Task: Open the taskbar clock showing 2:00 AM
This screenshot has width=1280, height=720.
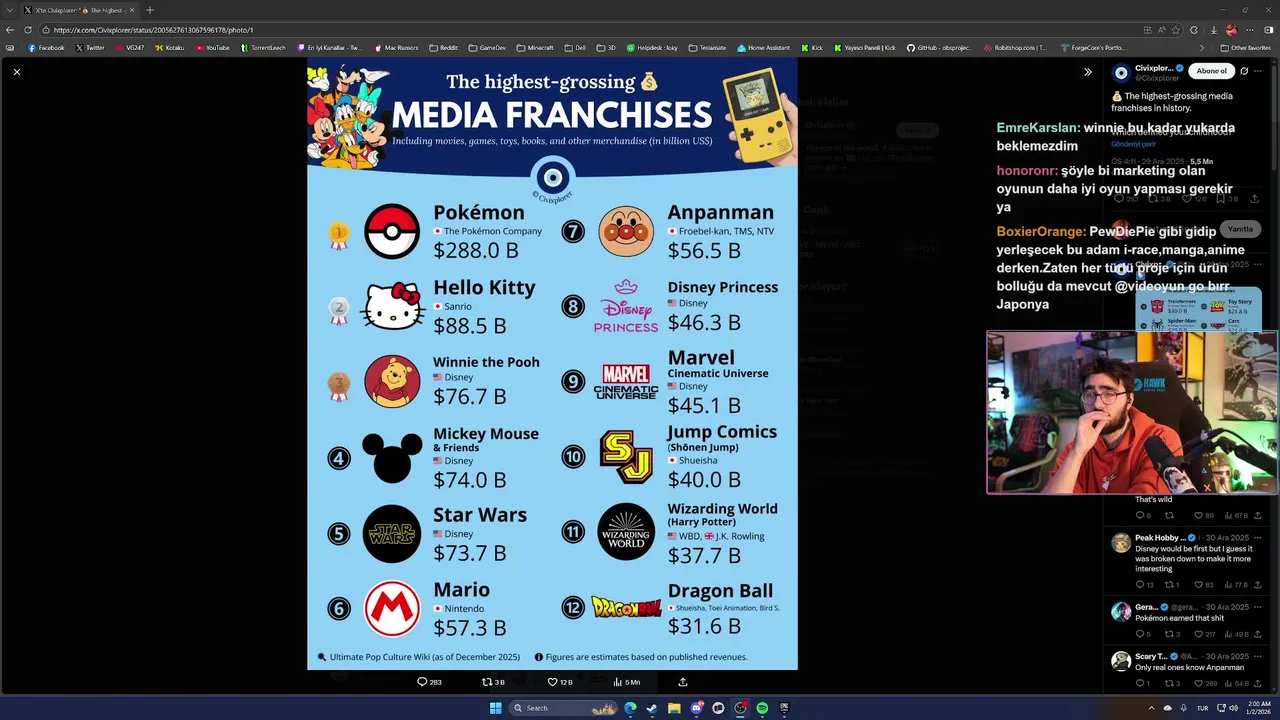Action: pyautogui.click(x=1259, y=708)
